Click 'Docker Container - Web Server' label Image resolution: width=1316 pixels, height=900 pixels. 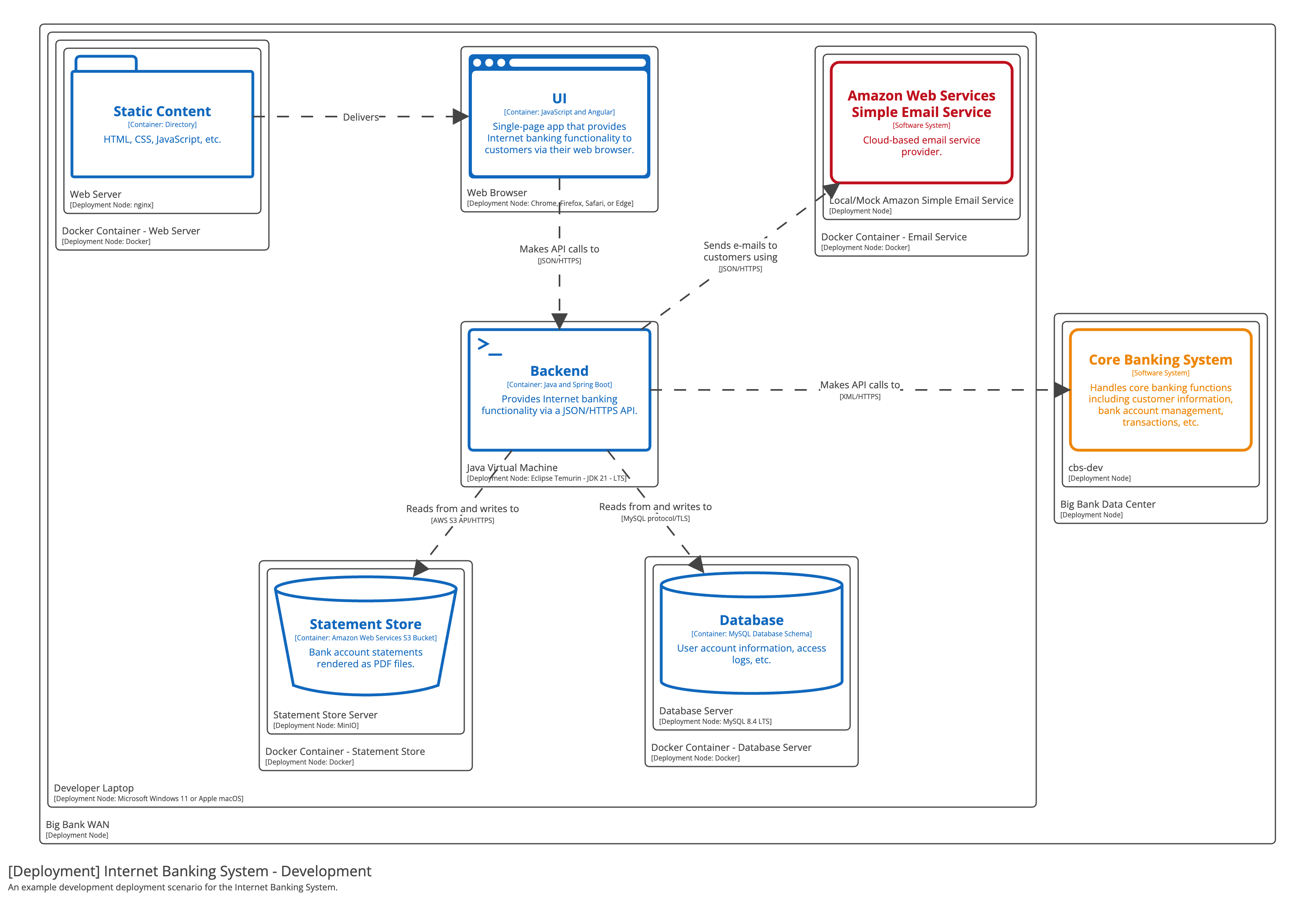131,231
